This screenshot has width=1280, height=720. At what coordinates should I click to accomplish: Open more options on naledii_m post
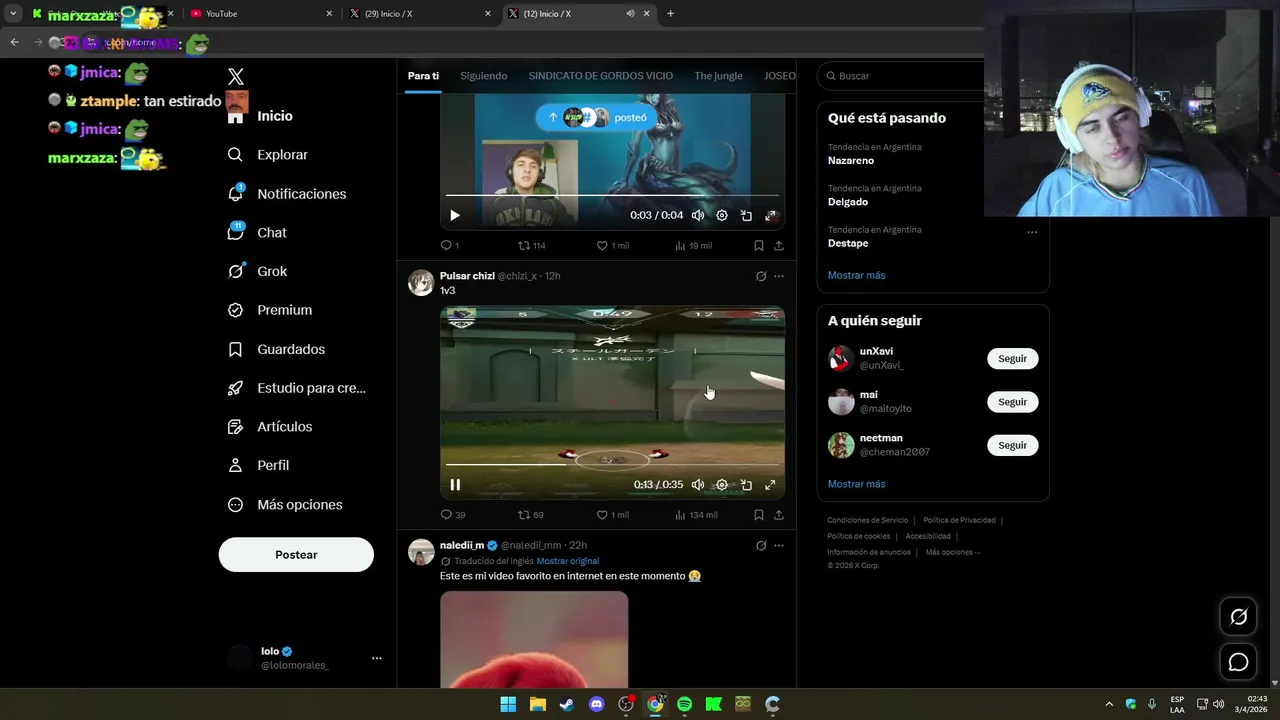click(779, 546)
